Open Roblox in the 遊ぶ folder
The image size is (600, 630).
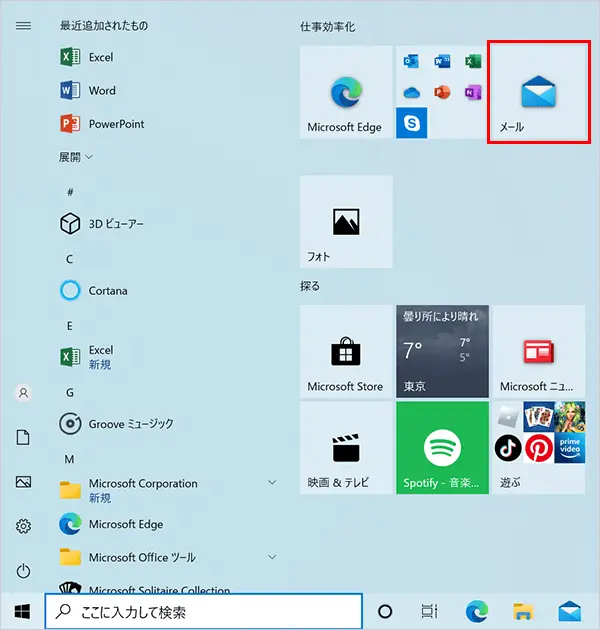click(508, 417)
